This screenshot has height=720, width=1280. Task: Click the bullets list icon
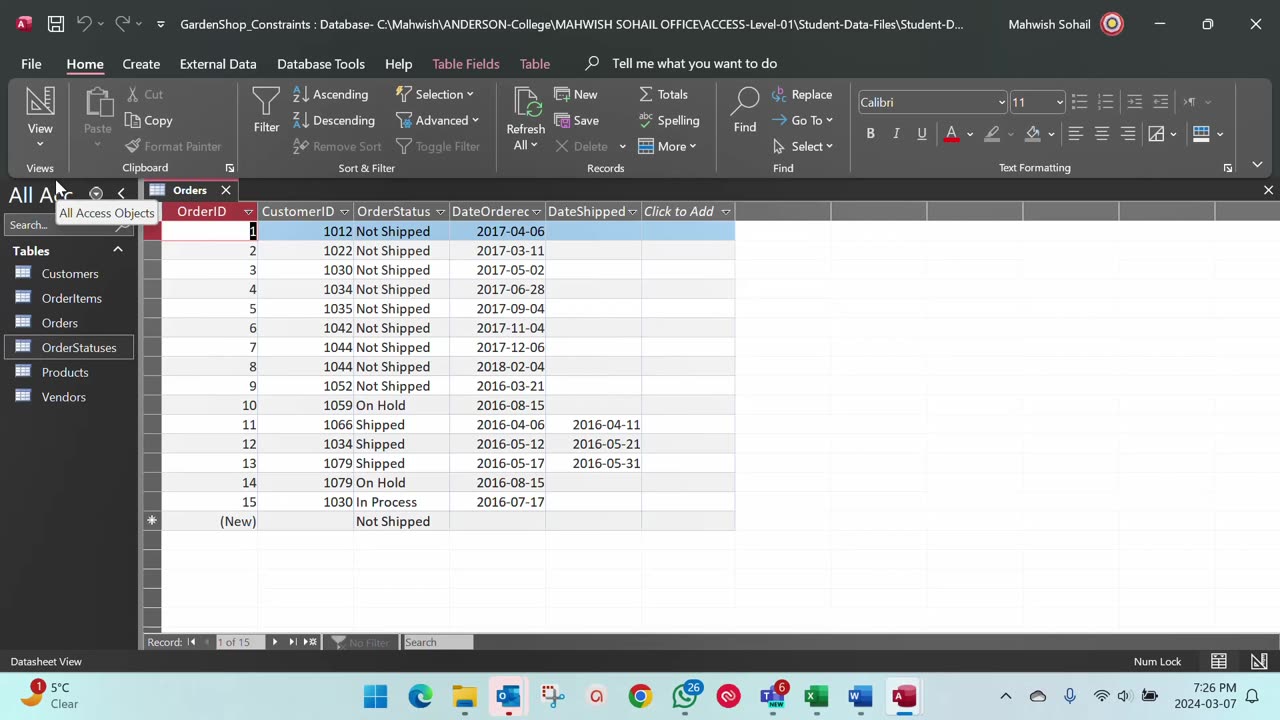point(1079,102)
